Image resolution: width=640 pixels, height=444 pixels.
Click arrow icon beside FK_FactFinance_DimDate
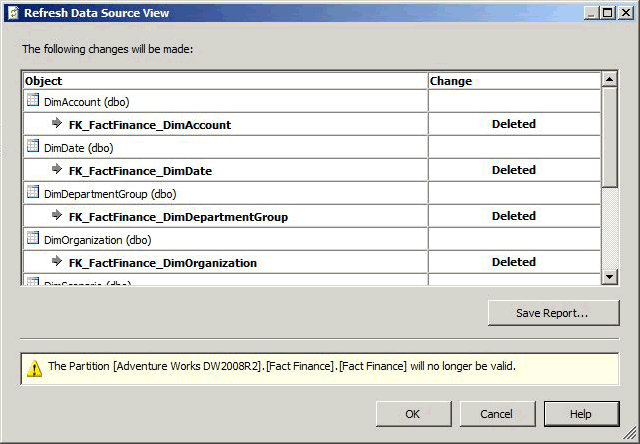point(57,170)
